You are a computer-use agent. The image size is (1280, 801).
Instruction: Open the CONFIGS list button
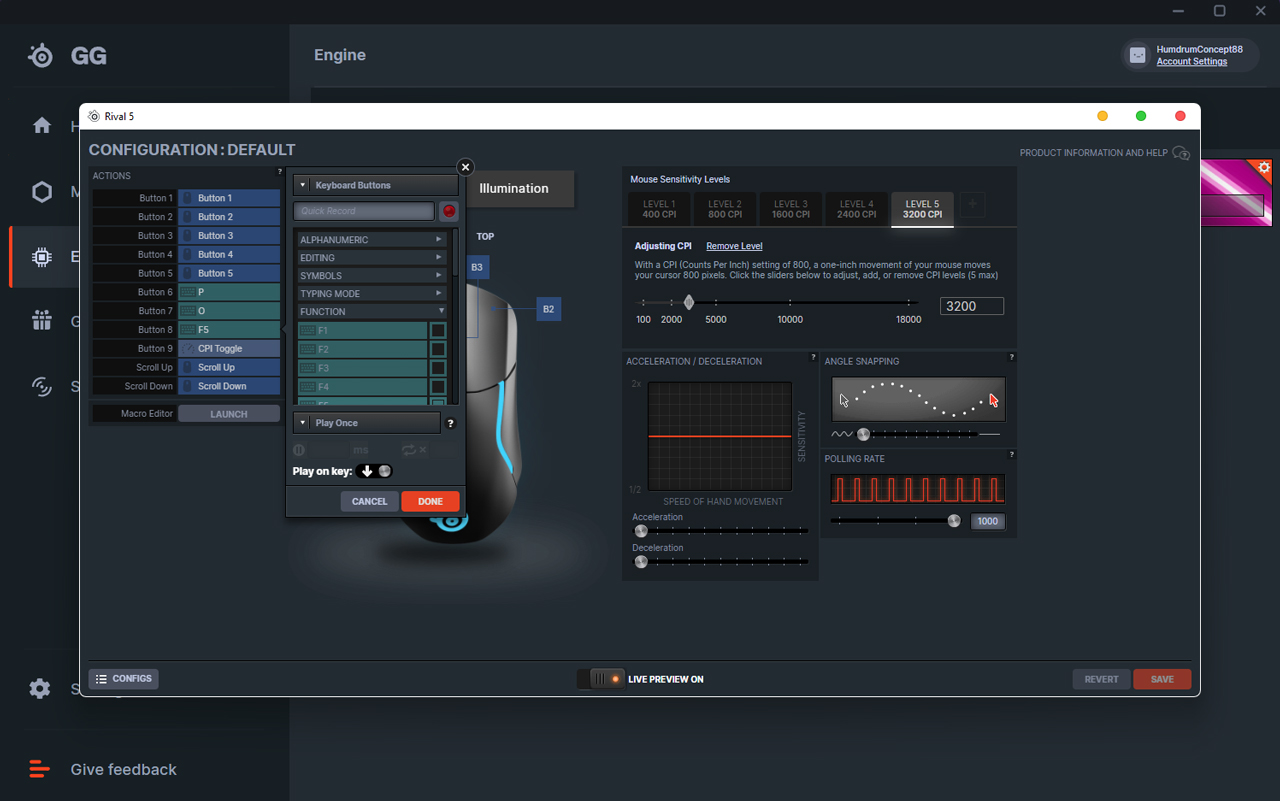[x=124, y=679]
